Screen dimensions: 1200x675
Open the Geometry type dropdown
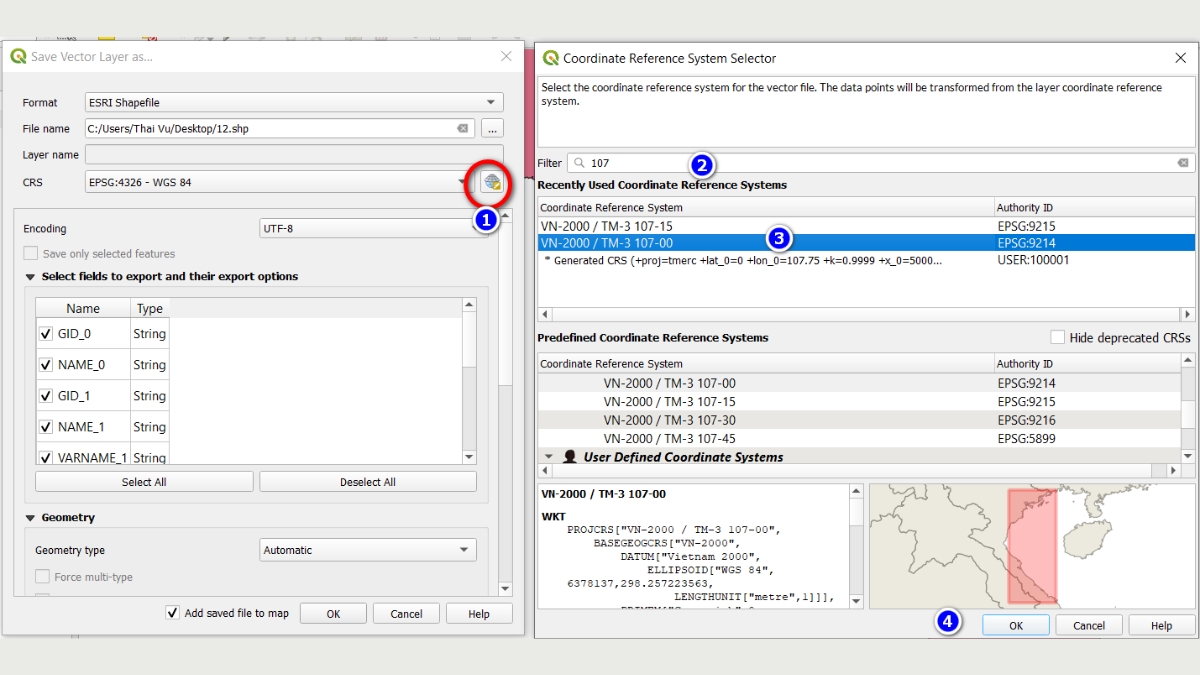[368, 550]
